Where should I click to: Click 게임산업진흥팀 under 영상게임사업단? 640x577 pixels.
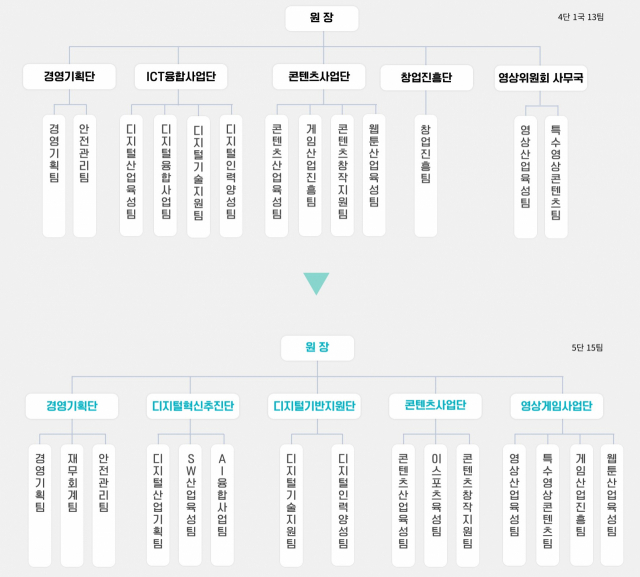pos(581,505)
